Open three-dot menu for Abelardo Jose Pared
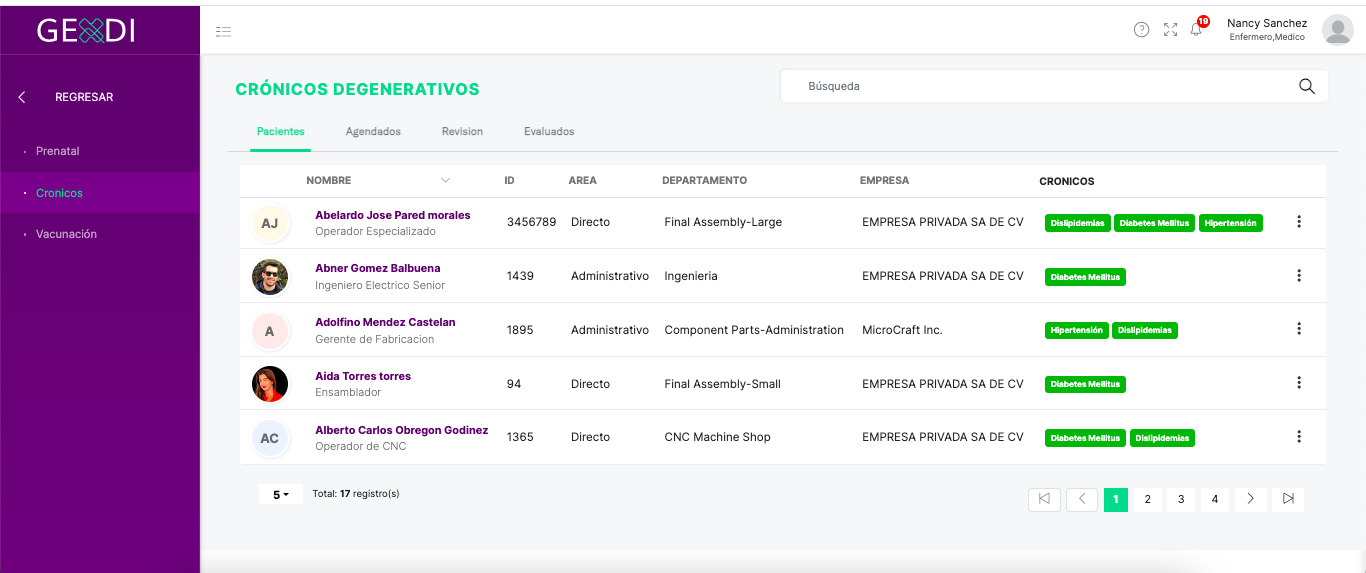Image resolution: width=1366 pixels, height=573 pixels. pyautogui.click(x=1298, y=222)
